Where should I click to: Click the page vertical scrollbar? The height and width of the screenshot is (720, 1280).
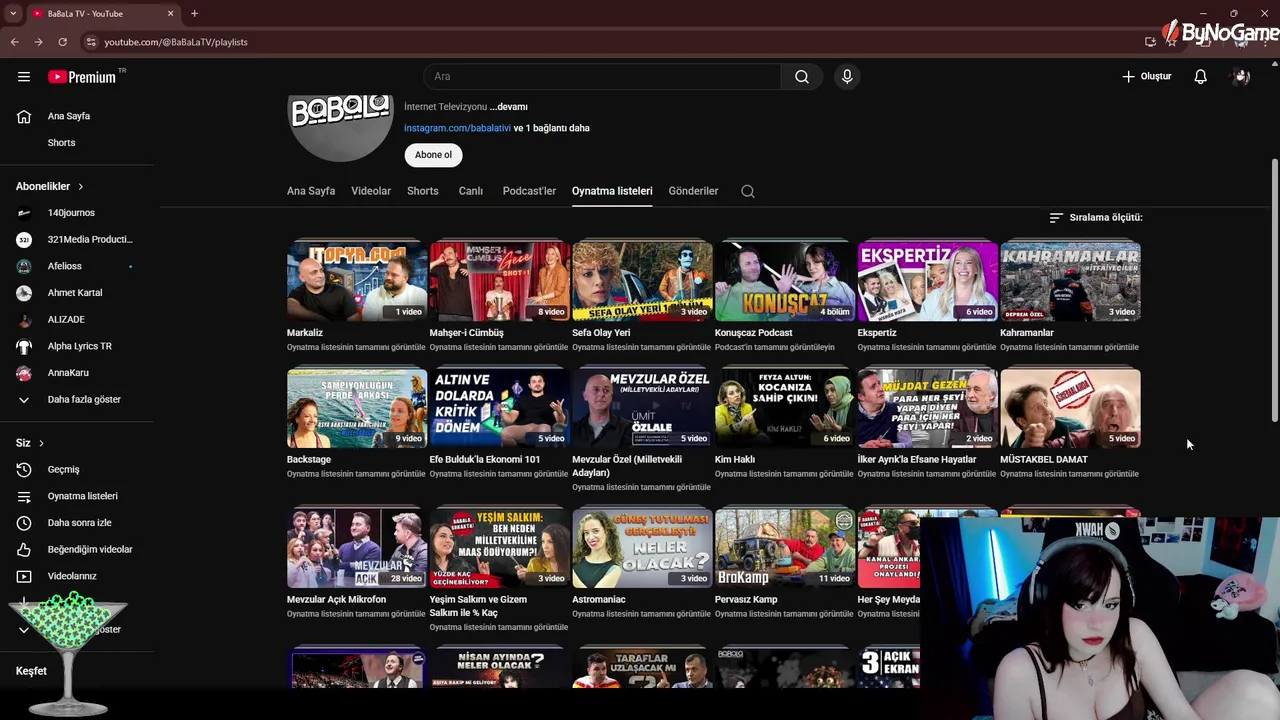pyautogui.click(x=1274, y=290)
